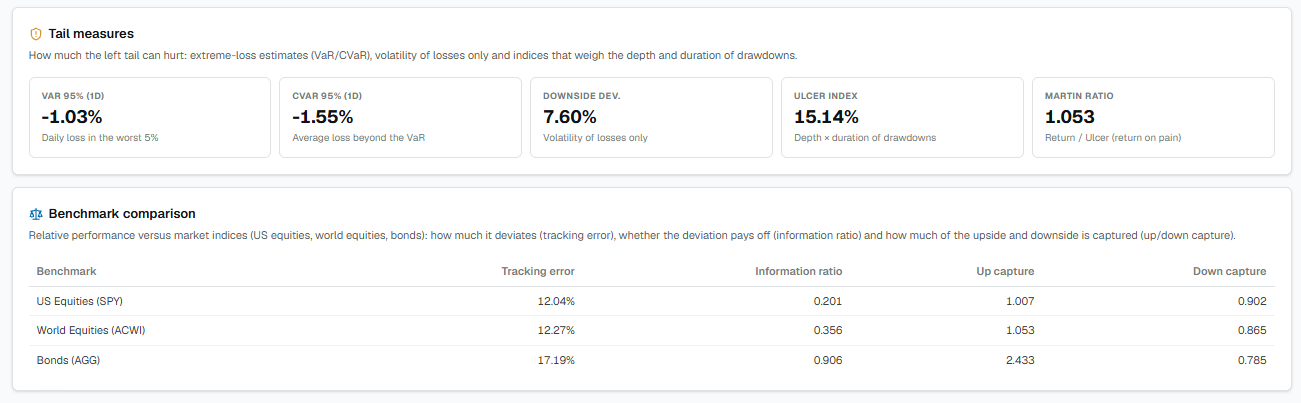Select the CVaR 95% (1D) card
The height and width of the screenshot is (403, 1301).
401,118
